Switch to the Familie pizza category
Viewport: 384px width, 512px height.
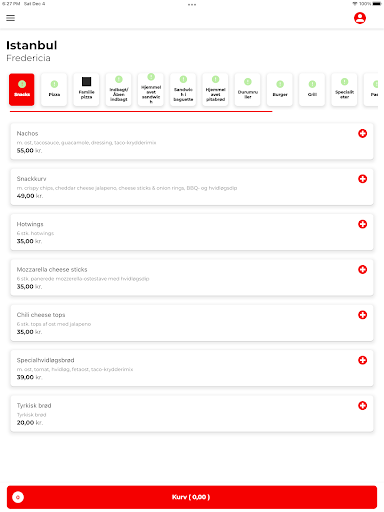[86, 89]
